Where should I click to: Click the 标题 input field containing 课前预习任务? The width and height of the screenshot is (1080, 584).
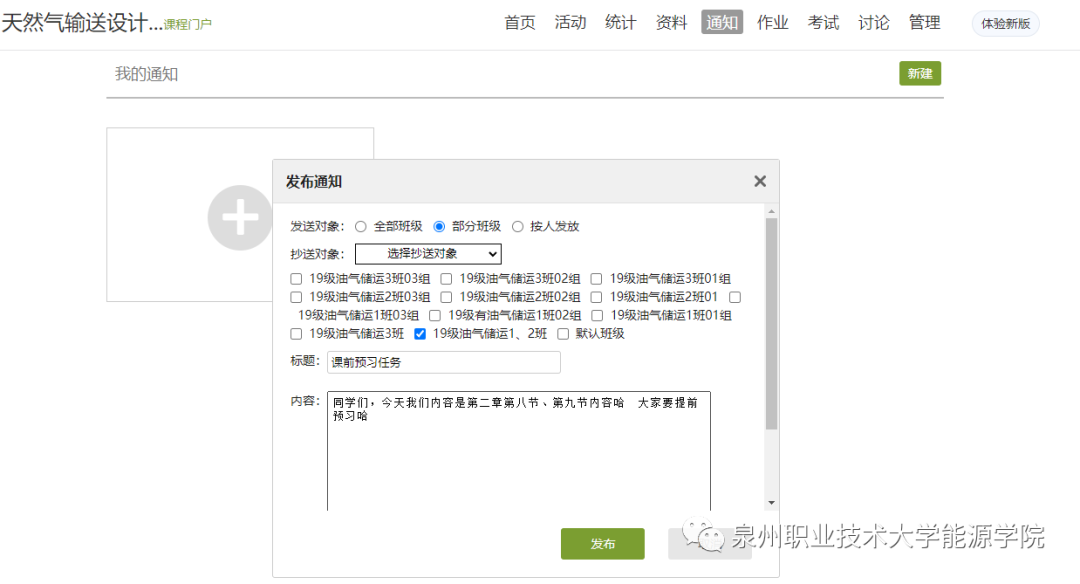pyautogui.click(x=443, y=362)
